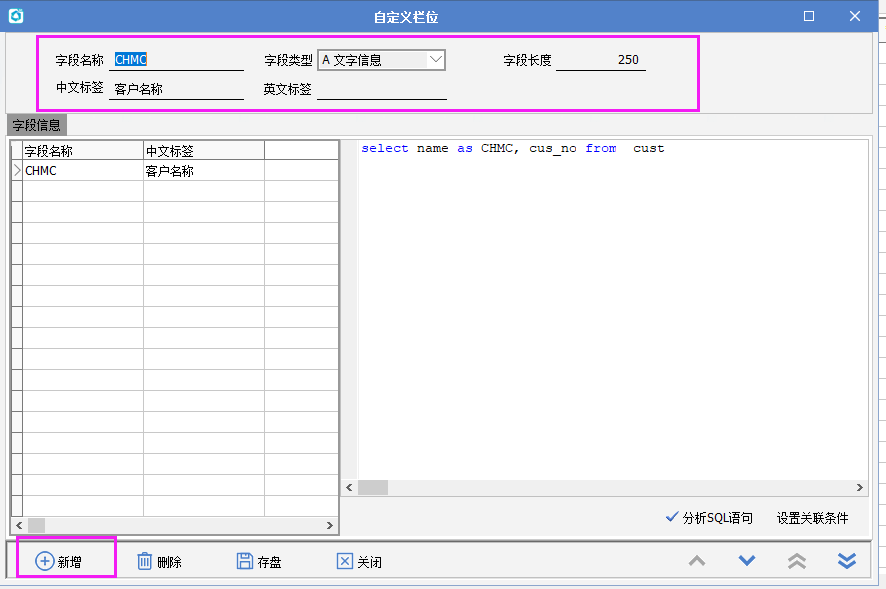Switch to the 字段信息 tab

(36, 126)
